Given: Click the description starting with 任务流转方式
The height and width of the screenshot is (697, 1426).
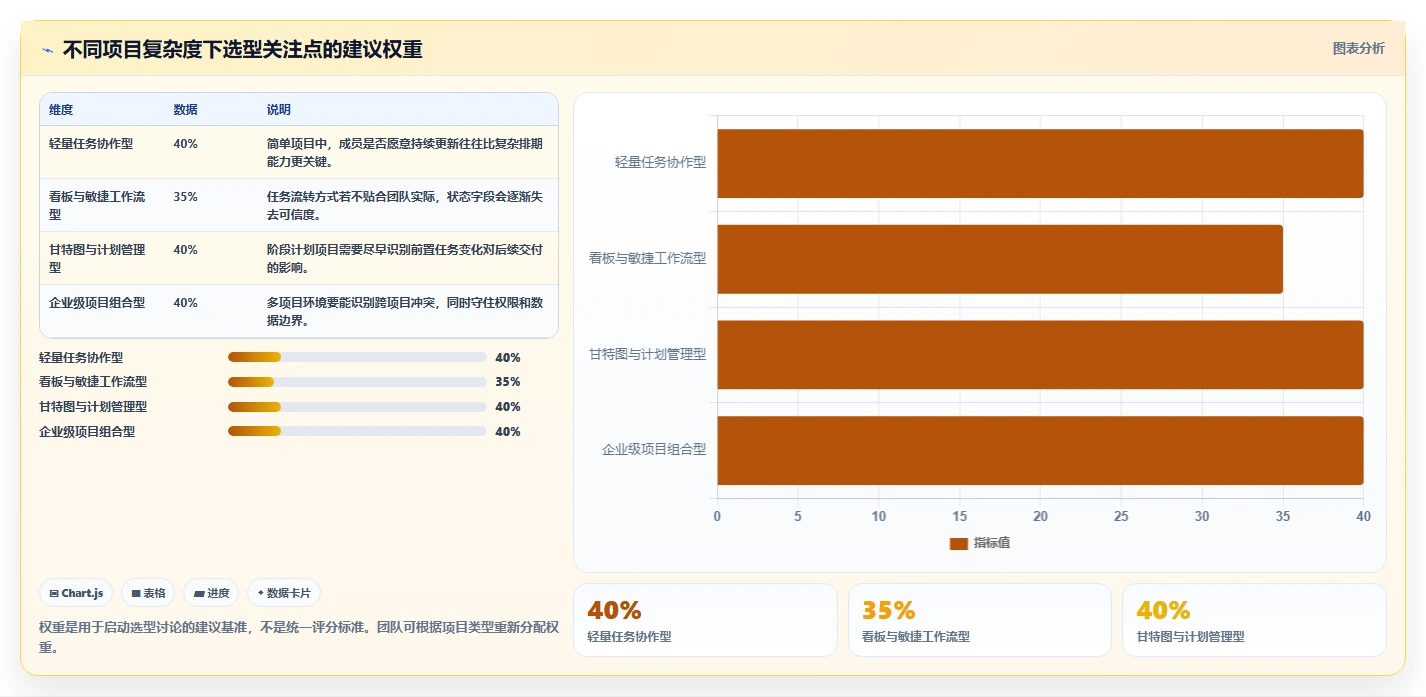Looking at the screenshot, I should pyautogui.click(x=405, y=205).
